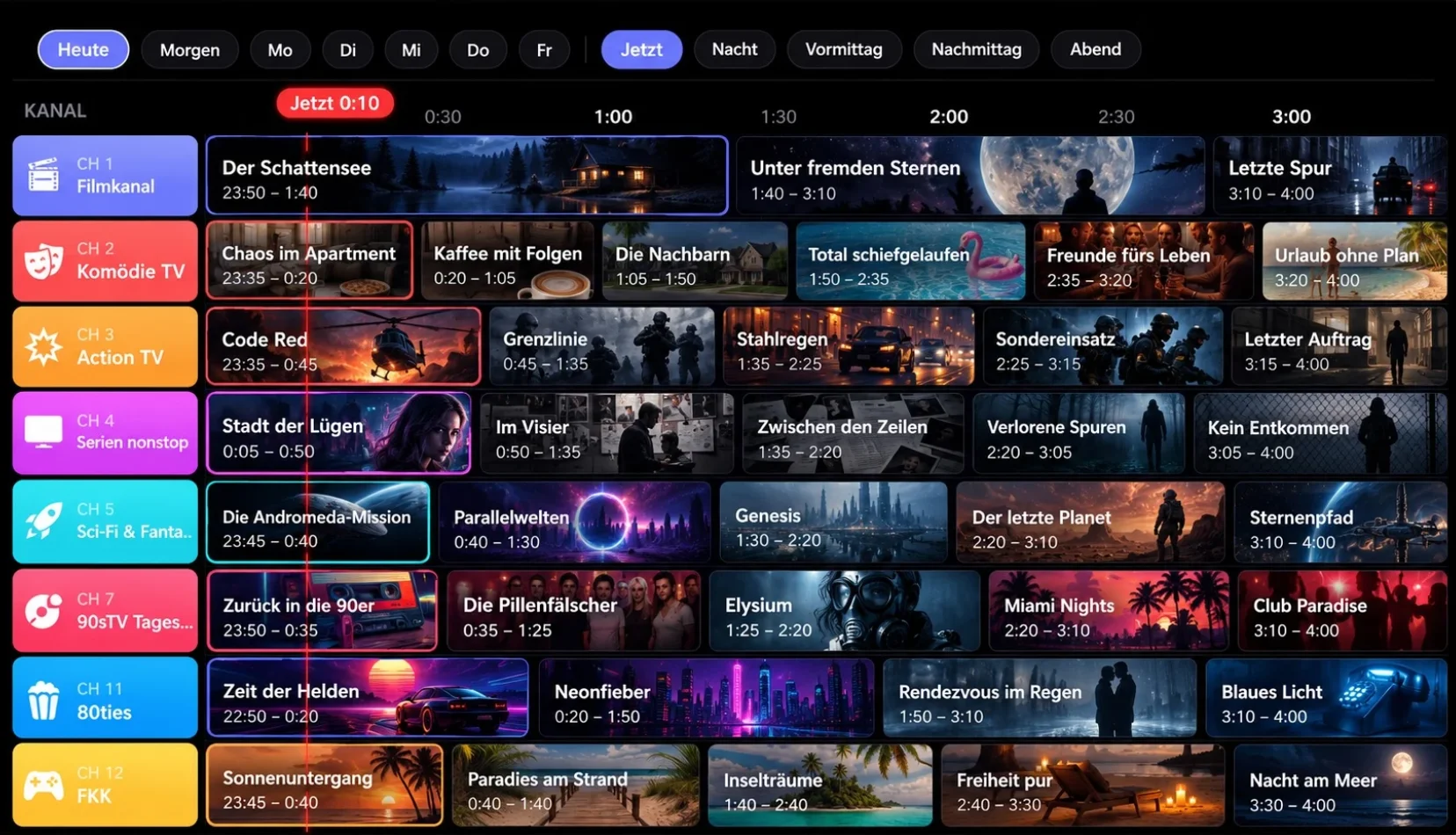Viewport: 1456px width, 835px height.
Task: Click the 1:00 time label in timeline
Action: pyautogui.click(x=614, y=116)
